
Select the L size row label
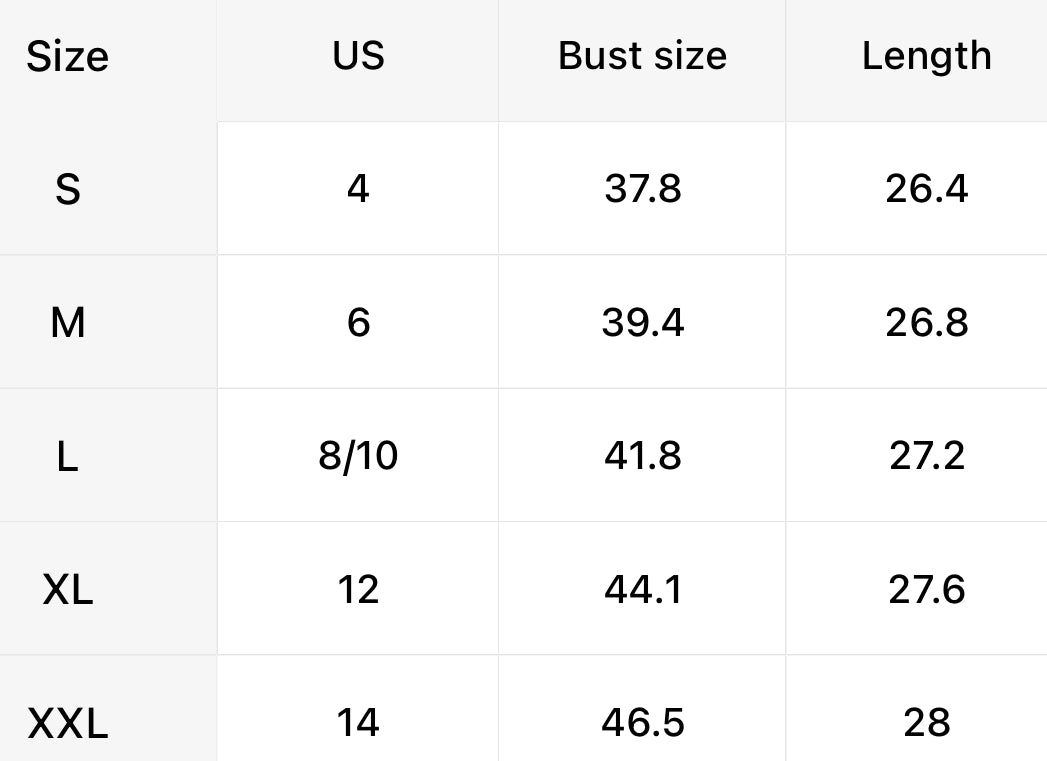tap(67, 457)
